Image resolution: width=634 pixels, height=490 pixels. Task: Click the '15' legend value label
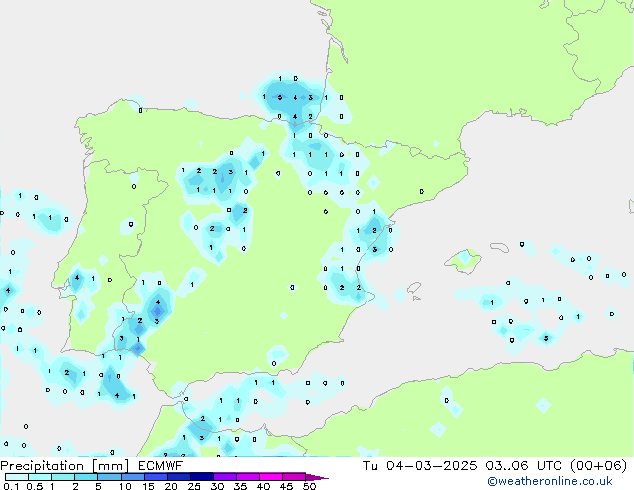tap(148, 486)
